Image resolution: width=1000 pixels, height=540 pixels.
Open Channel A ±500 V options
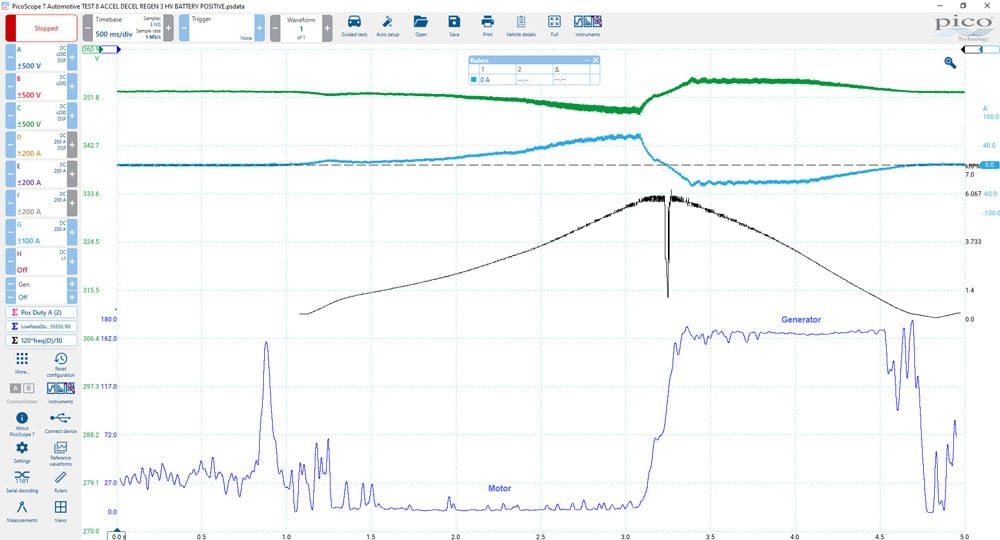click(41, 57)
